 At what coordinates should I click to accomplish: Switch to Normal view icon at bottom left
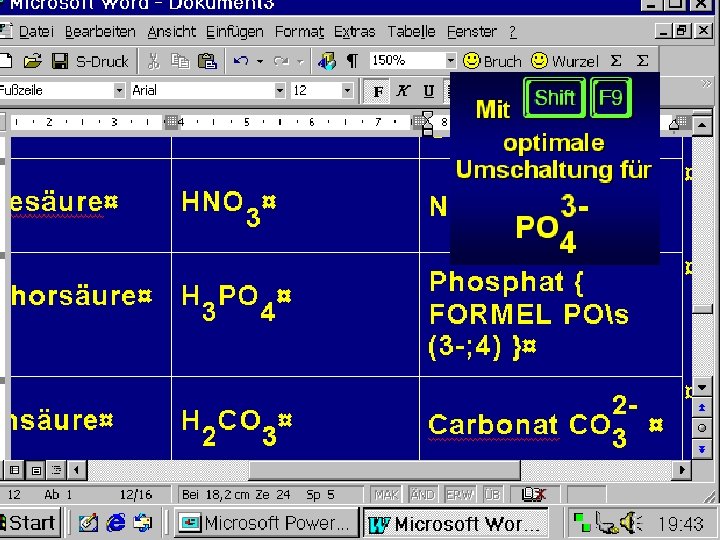[14, 470]
